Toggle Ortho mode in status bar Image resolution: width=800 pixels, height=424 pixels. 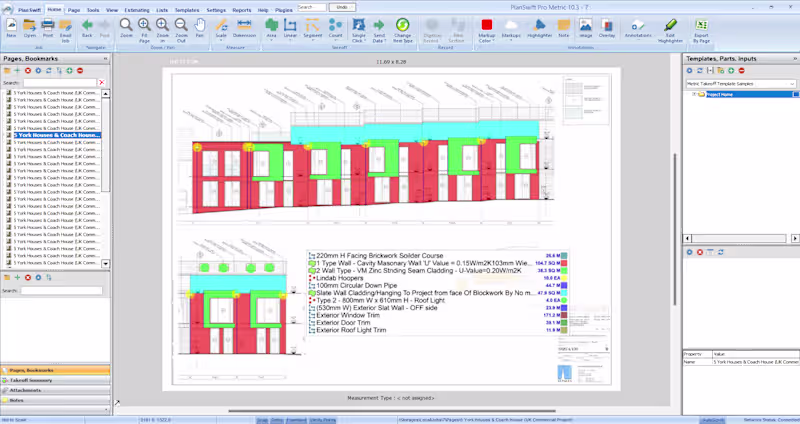click(x=277, y=420)
